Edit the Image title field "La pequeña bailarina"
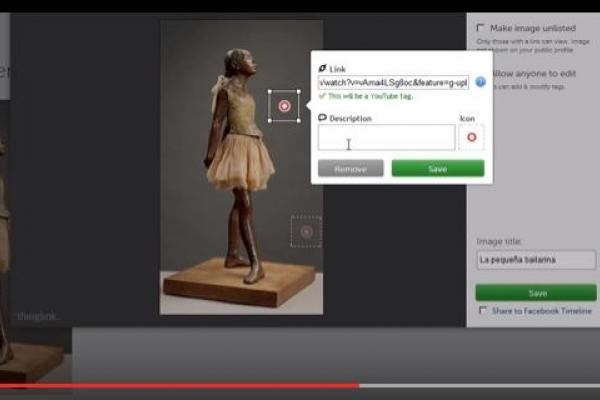Image resolution: width=600 pixels, height=400 pixels. coord(536,260)
